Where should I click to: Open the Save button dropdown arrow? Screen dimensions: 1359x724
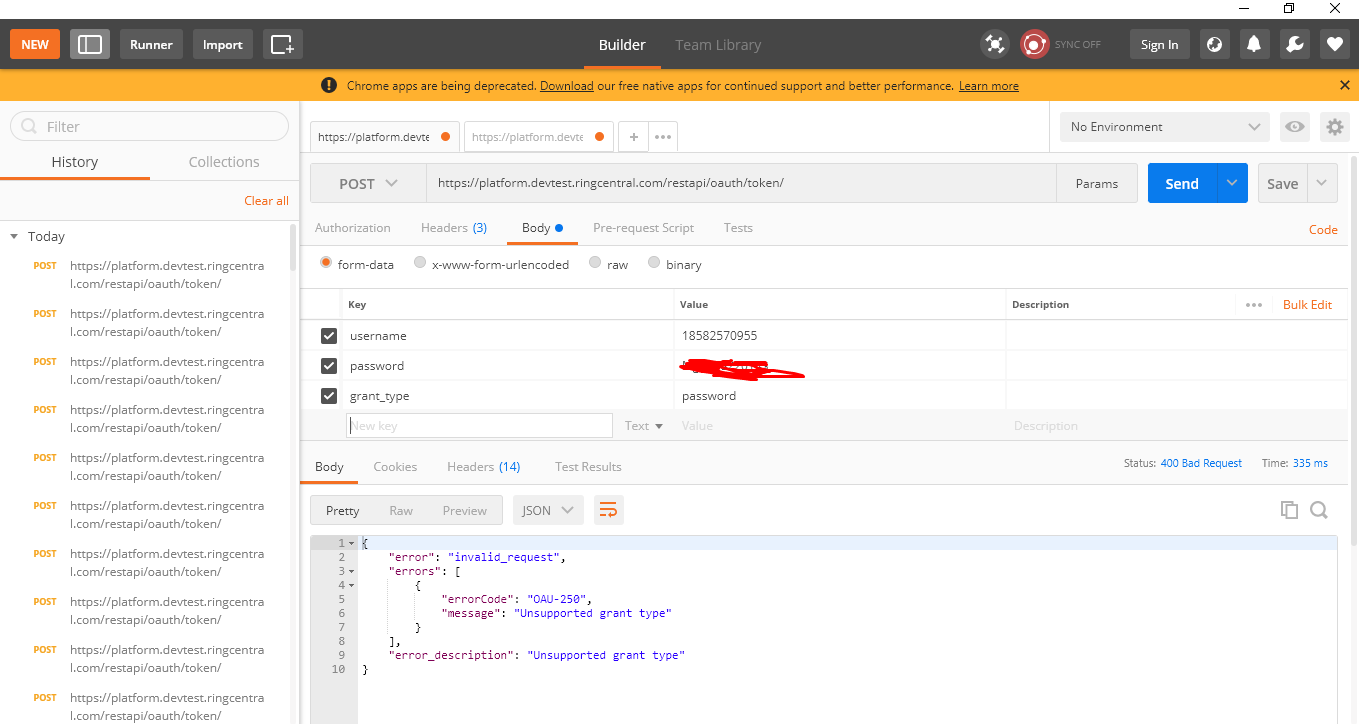(1322, 183)
